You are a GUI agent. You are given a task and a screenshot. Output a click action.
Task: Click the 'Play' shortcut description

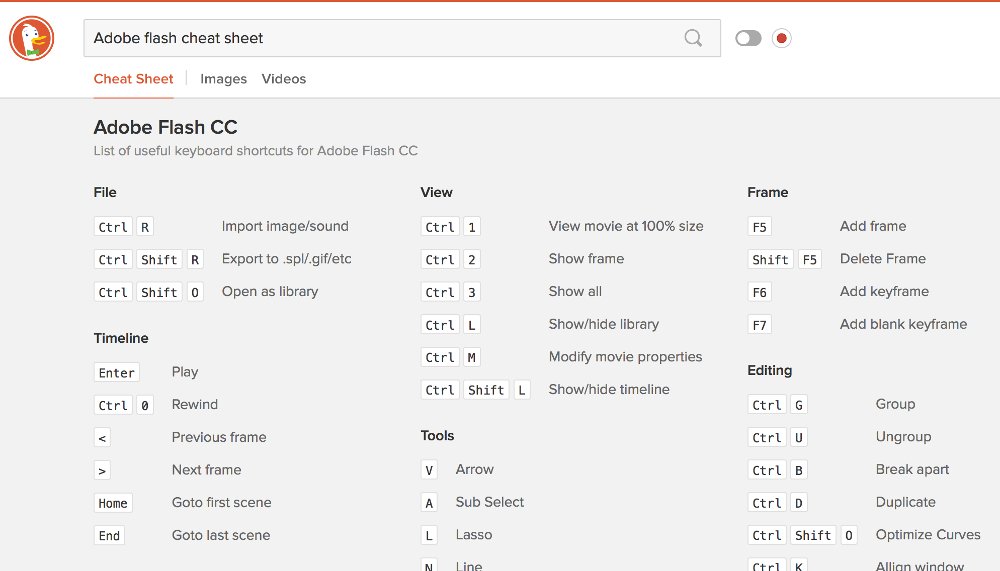[185, 372]
